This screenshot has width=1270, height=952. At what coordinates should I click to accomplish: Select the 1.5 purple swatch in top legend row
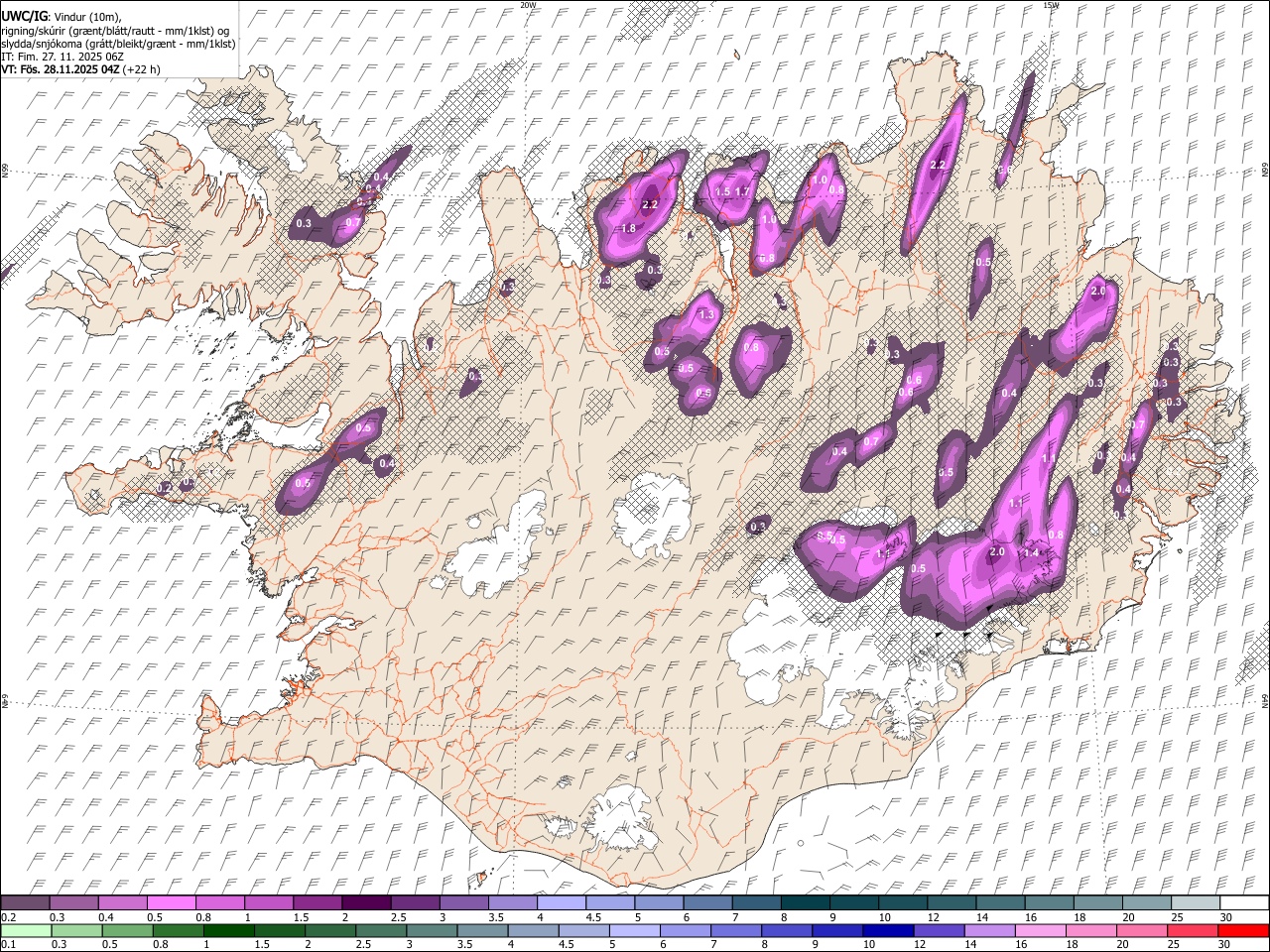317,903
